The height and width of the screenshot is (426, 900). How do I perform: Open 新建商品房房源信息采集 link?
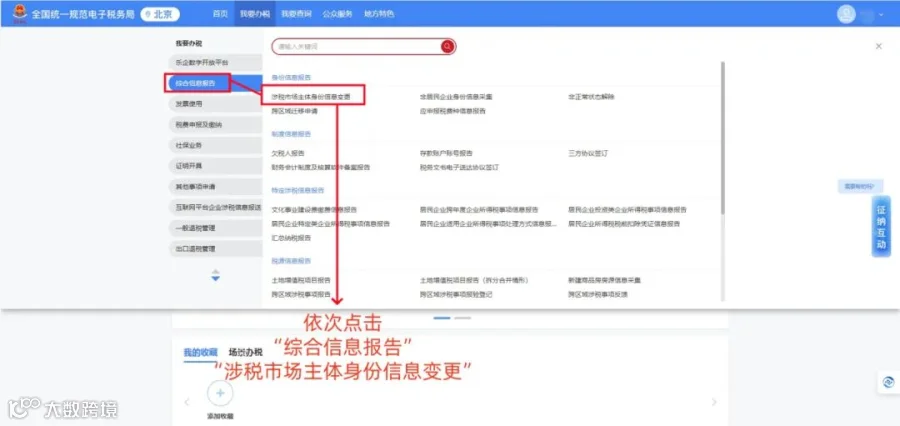(604, 280)
